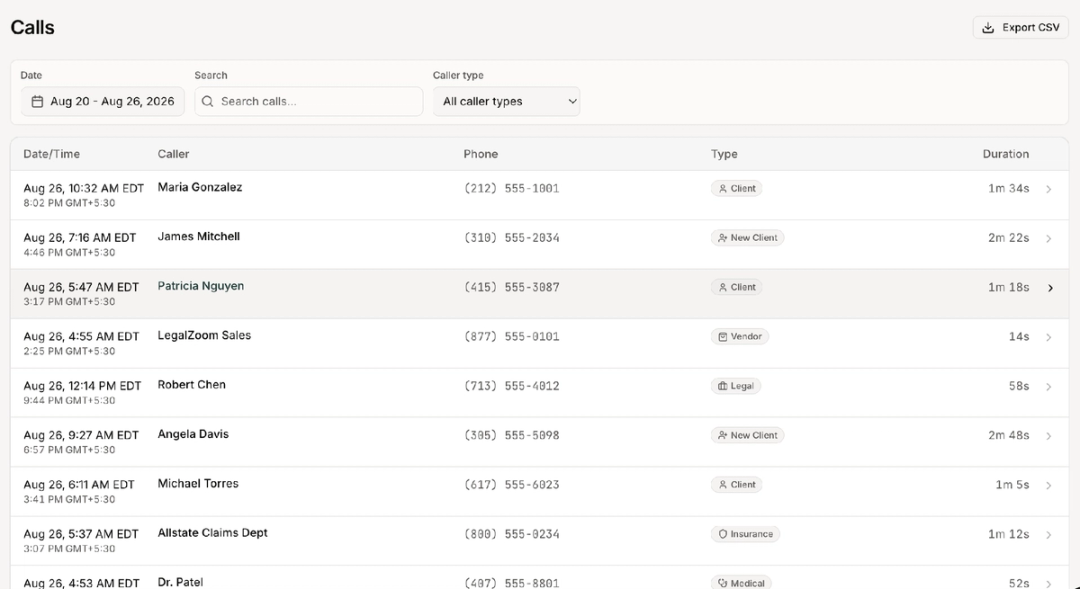Open the All caller types dropdown
1080x589 pixels.
click(506, 101)
